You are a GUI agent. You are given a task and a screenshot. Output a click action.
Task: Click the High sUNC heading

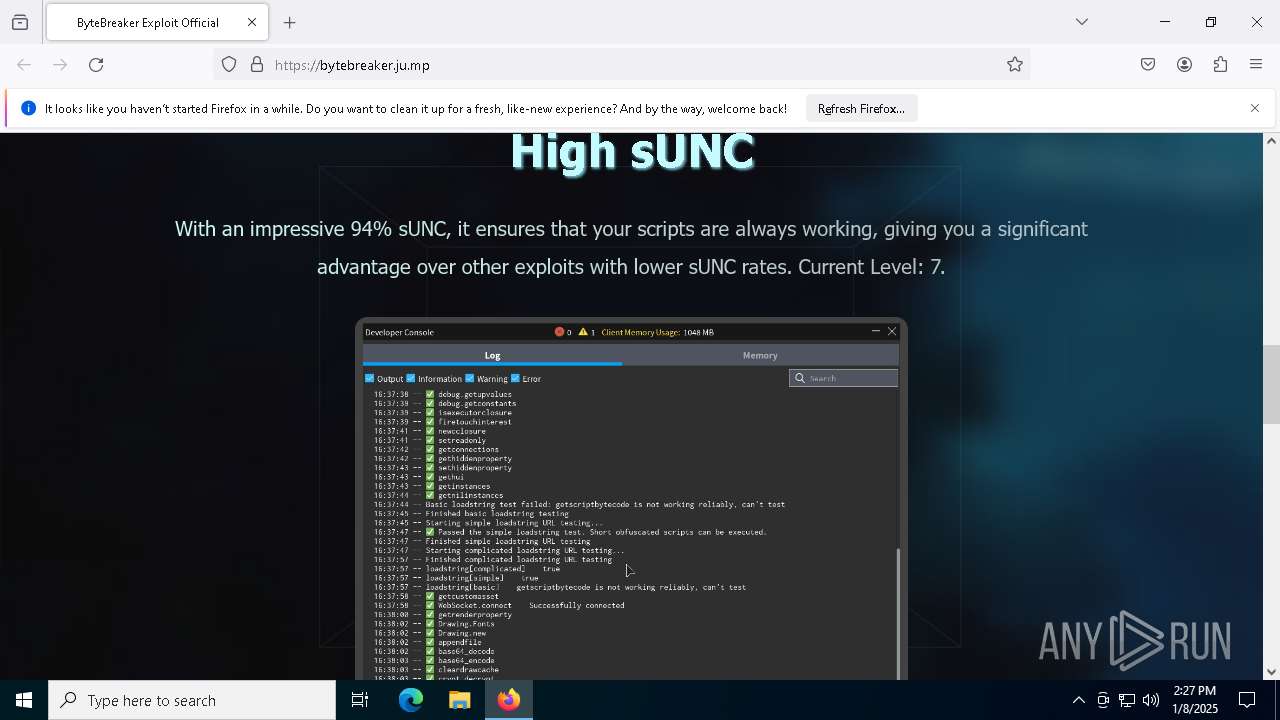tap(632, 153)
